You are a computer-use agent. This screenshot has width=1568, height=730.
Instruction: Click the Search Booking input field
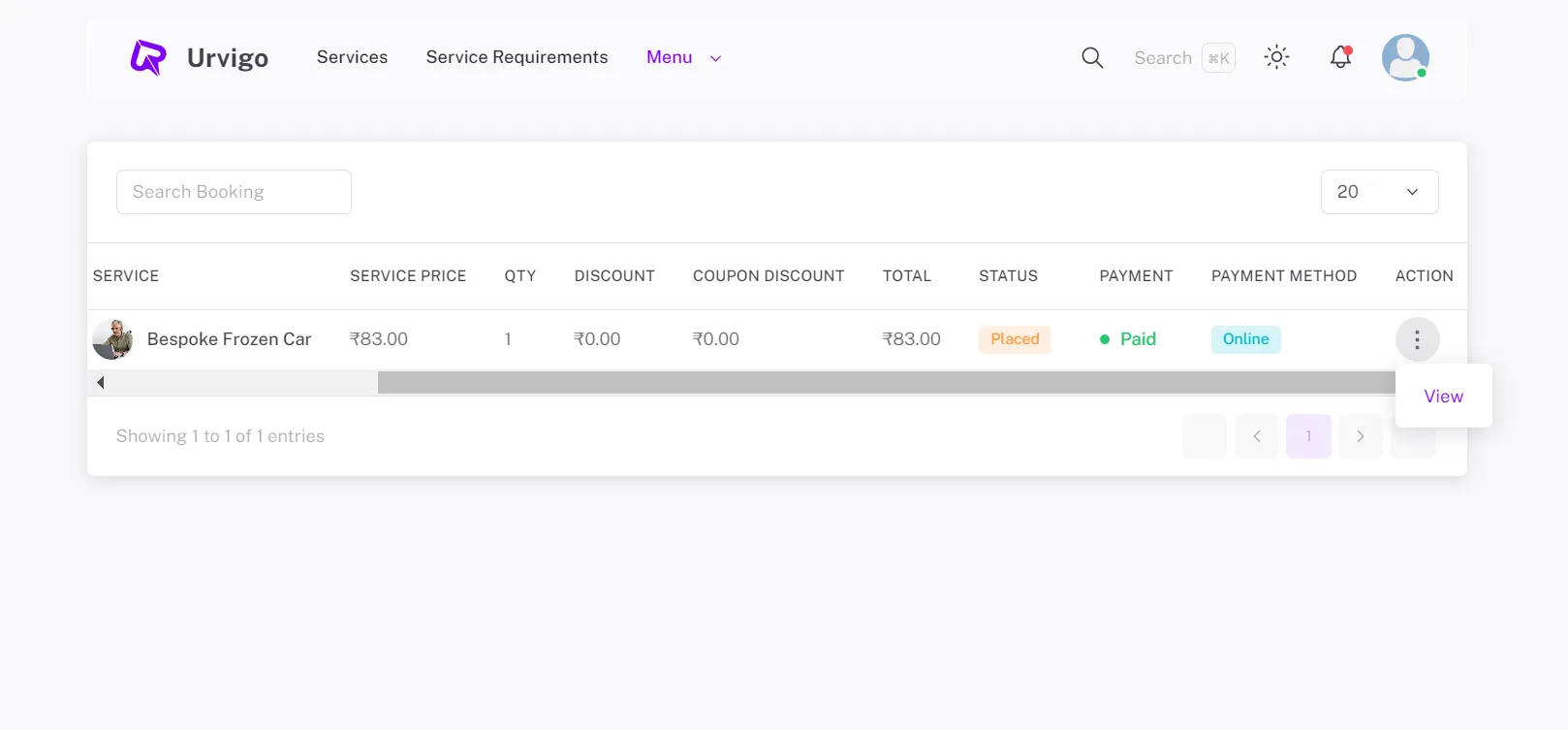234,192
